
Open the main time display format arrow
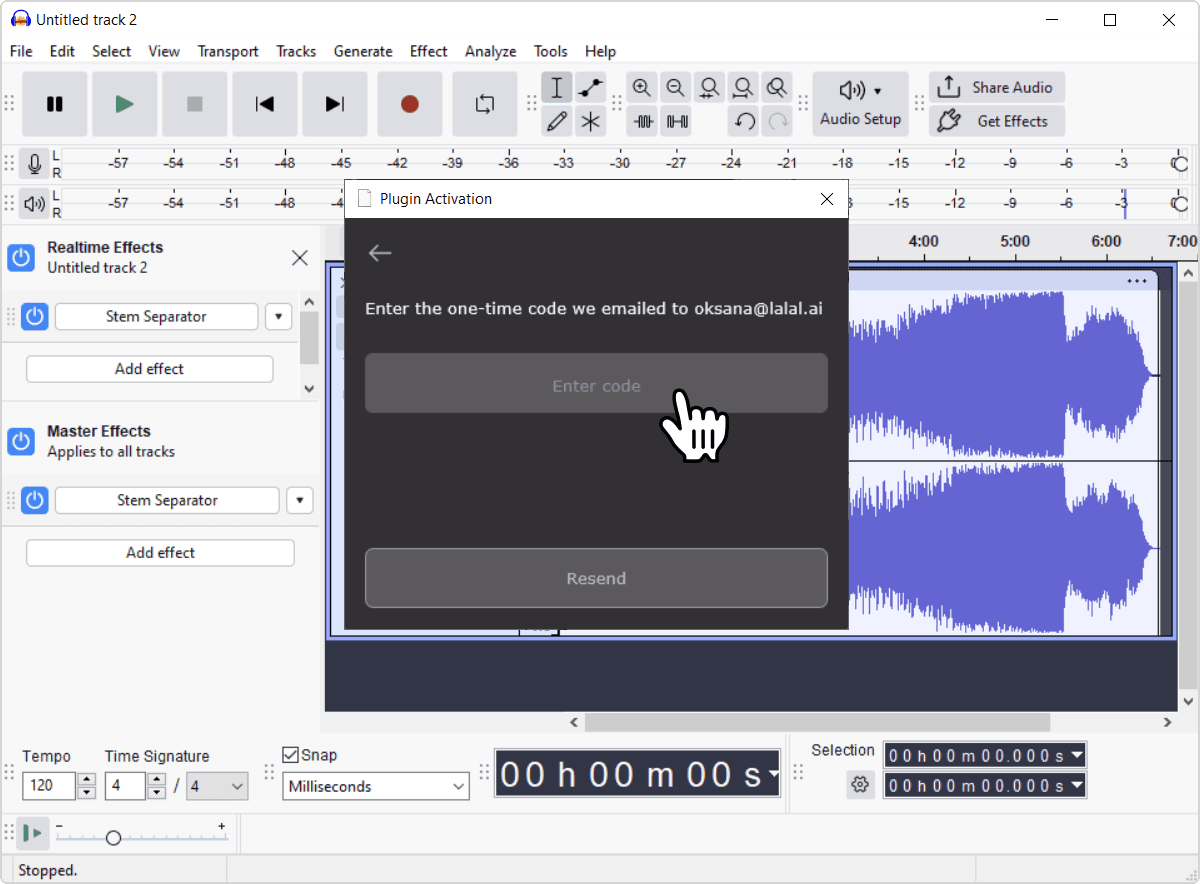tap(773, 775)
